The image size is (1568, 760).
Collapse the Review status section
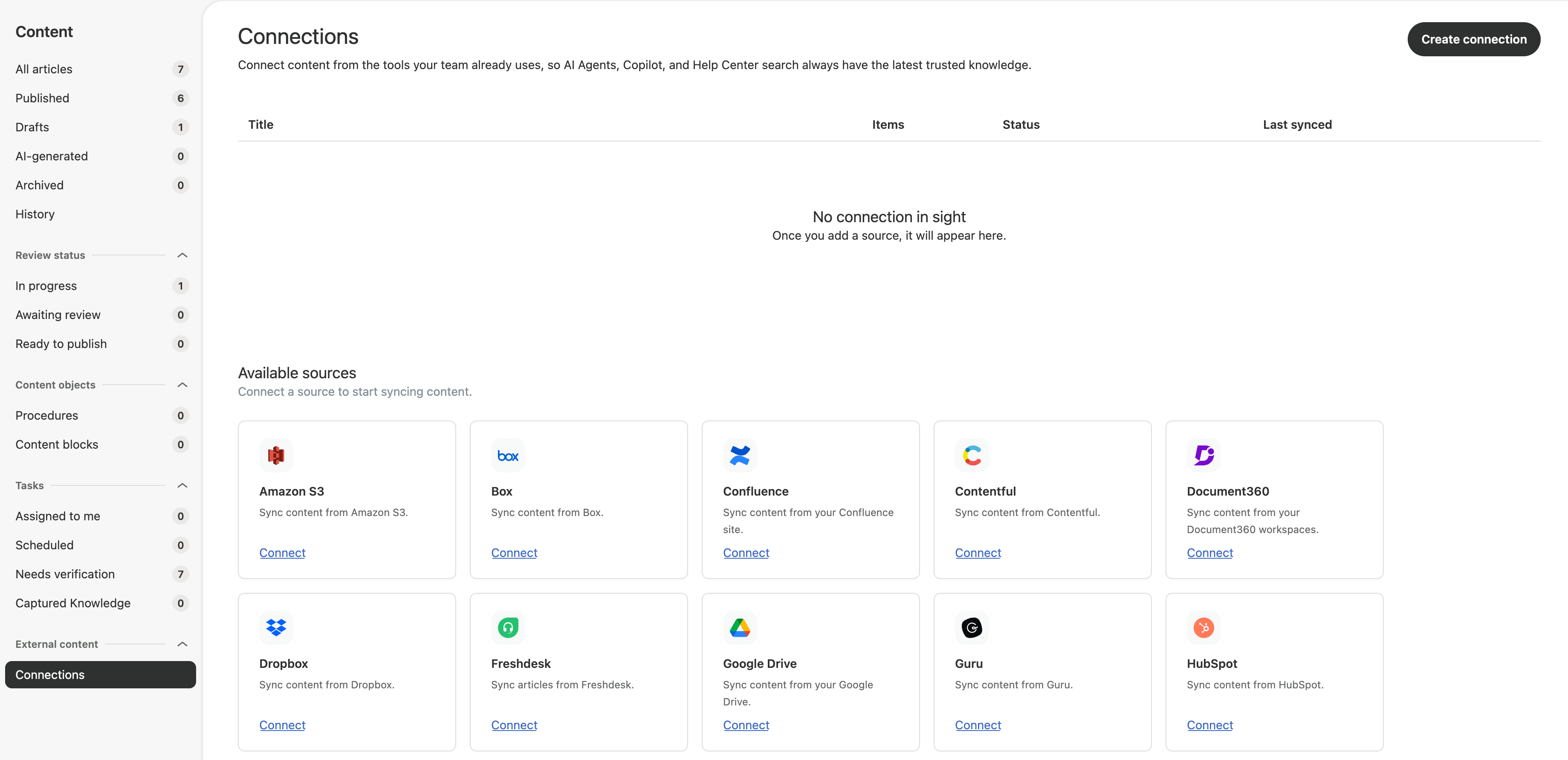pos(182,255)
